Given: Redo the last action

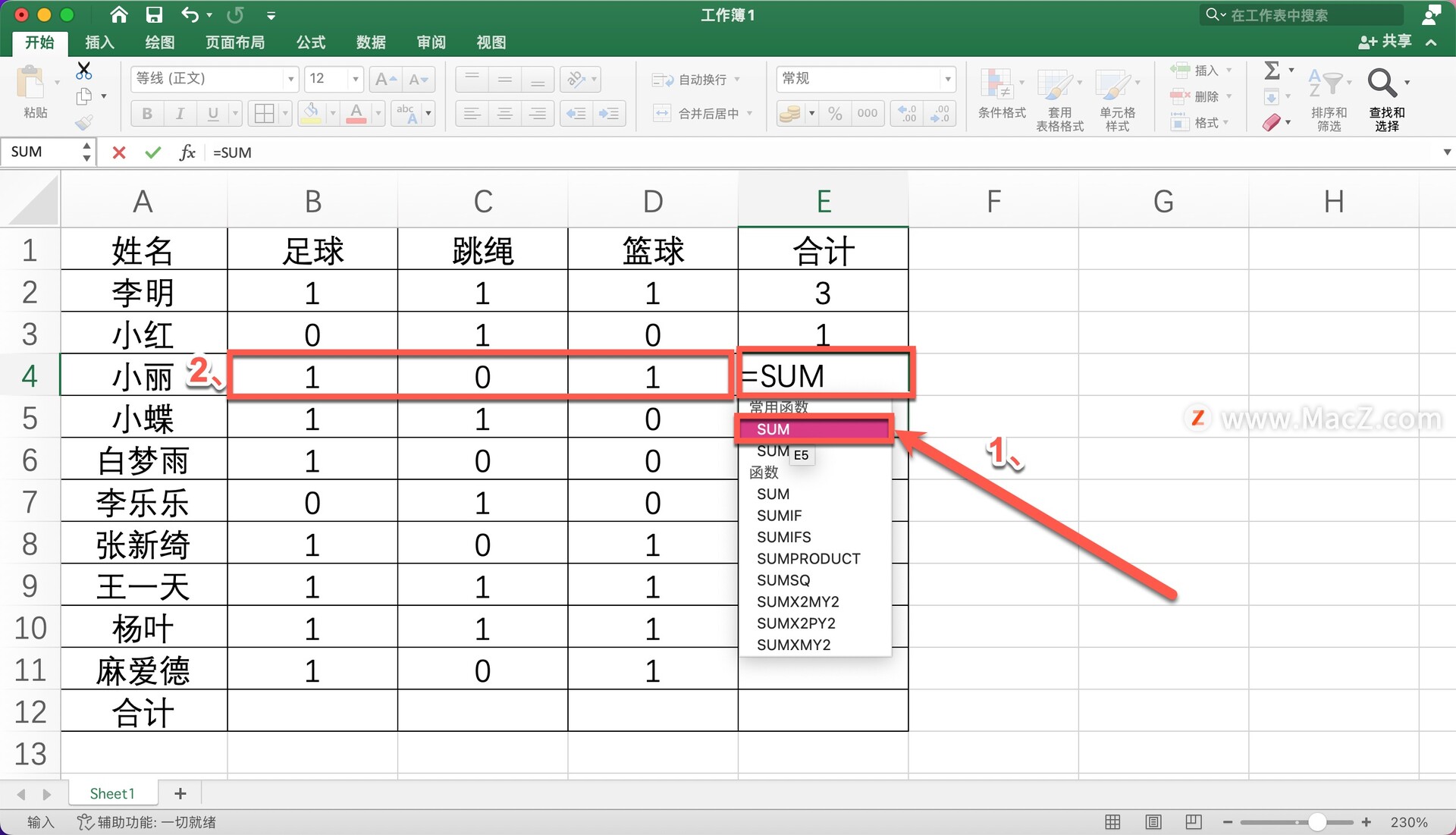Looking at the screenshot, I should [235, 14].
